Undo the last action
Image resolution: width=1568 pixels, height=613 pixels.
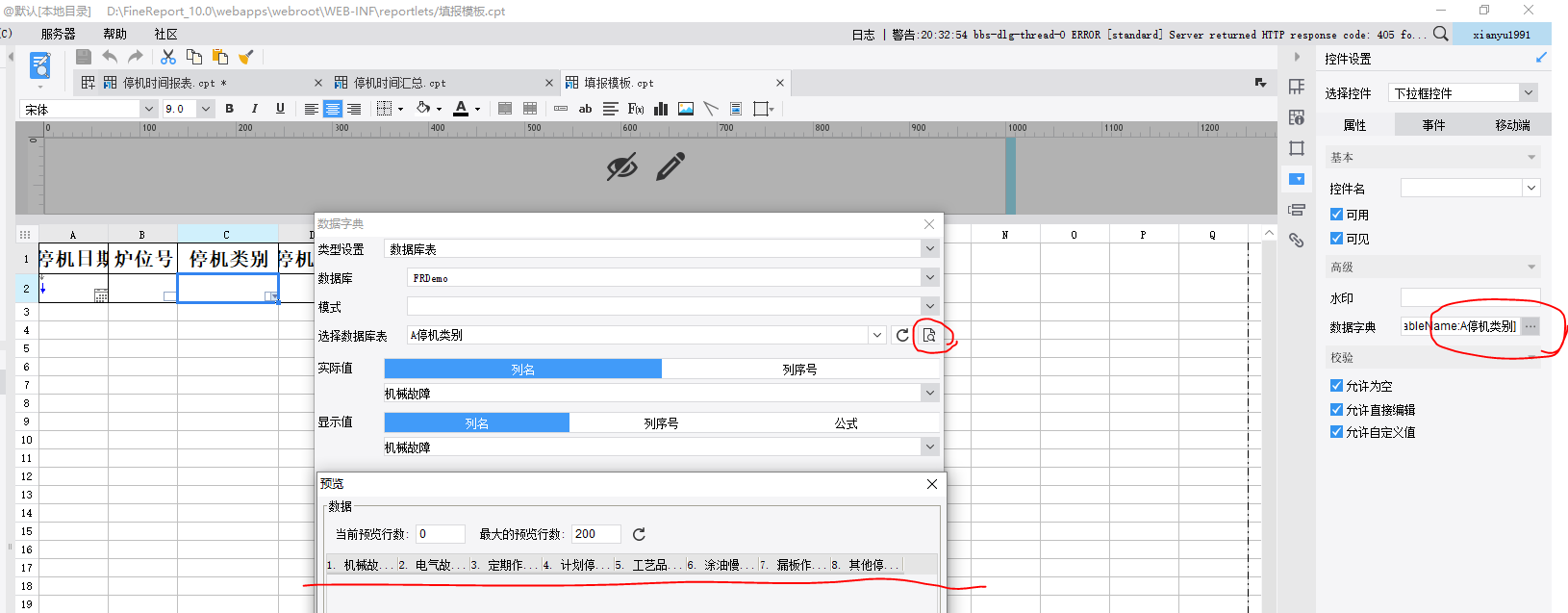point(110,57)
